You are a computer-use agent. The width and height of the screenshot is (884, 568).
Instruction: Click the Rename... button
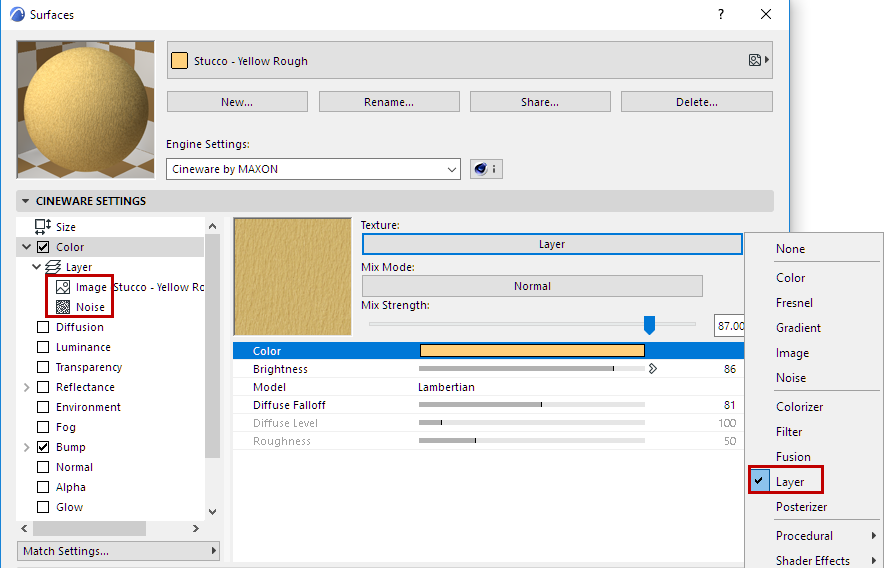389,102
